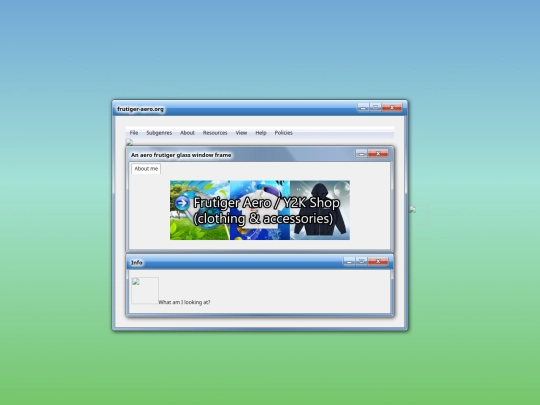
Task: Minimize the frutiger-aero.org window
Action: pyautogui.click(x=363, y=107)
